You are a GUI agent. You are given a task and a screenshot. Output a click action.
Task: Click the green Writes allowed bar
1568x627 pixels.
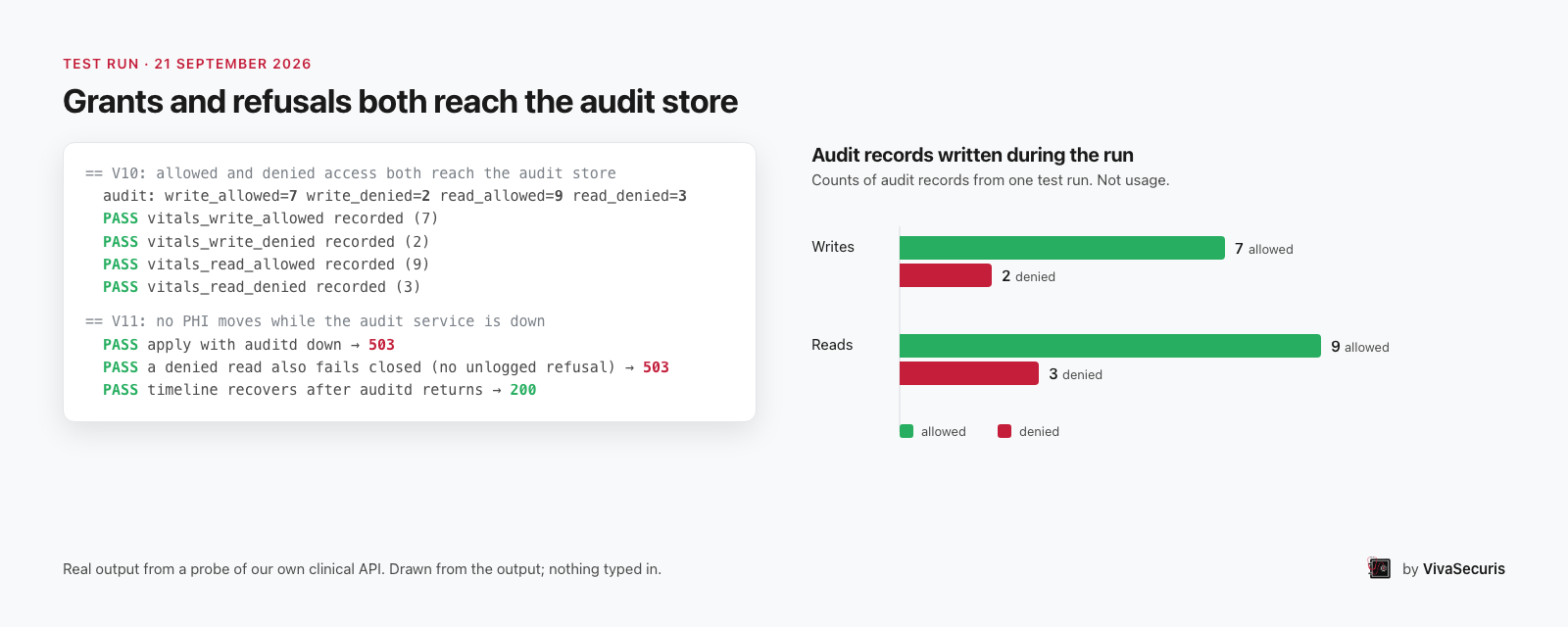[x=1062, y=248]
